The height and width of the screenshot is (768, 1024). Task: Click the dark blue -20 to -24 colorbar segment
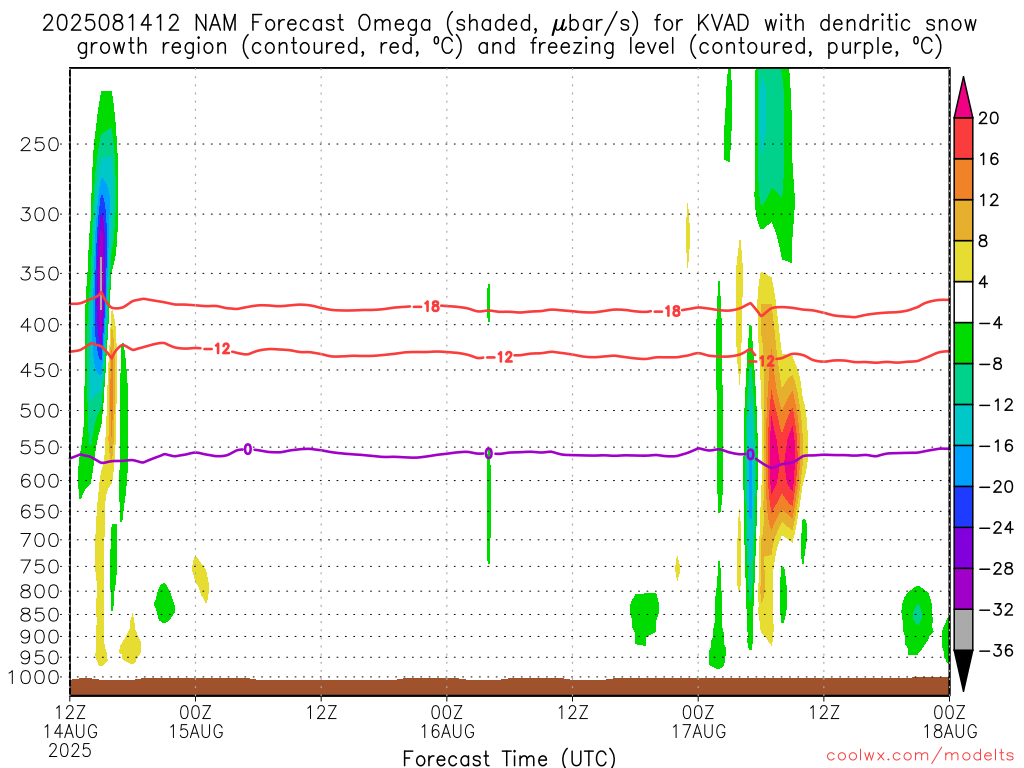pyautogui.click(x=963, y=507)
